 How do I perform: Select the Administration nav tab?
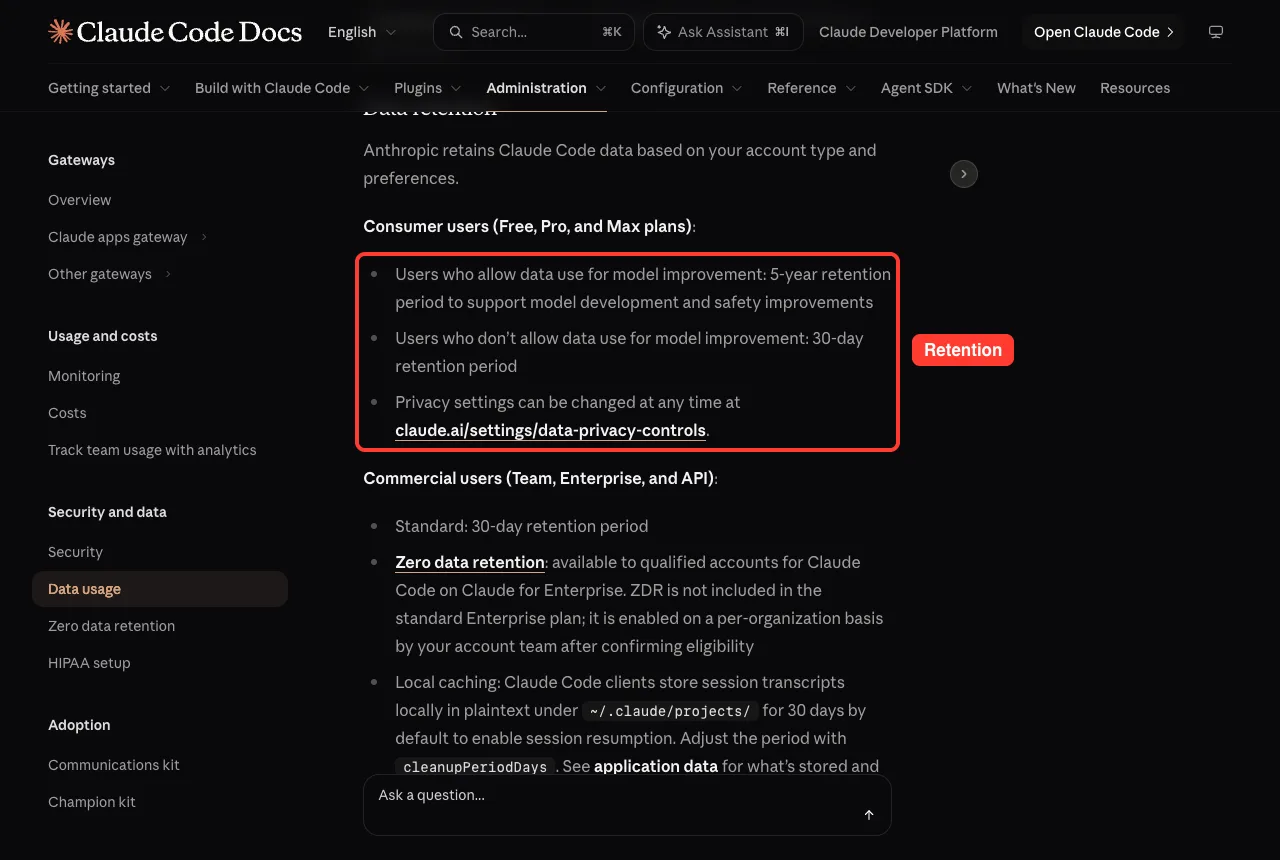(546, 88)
